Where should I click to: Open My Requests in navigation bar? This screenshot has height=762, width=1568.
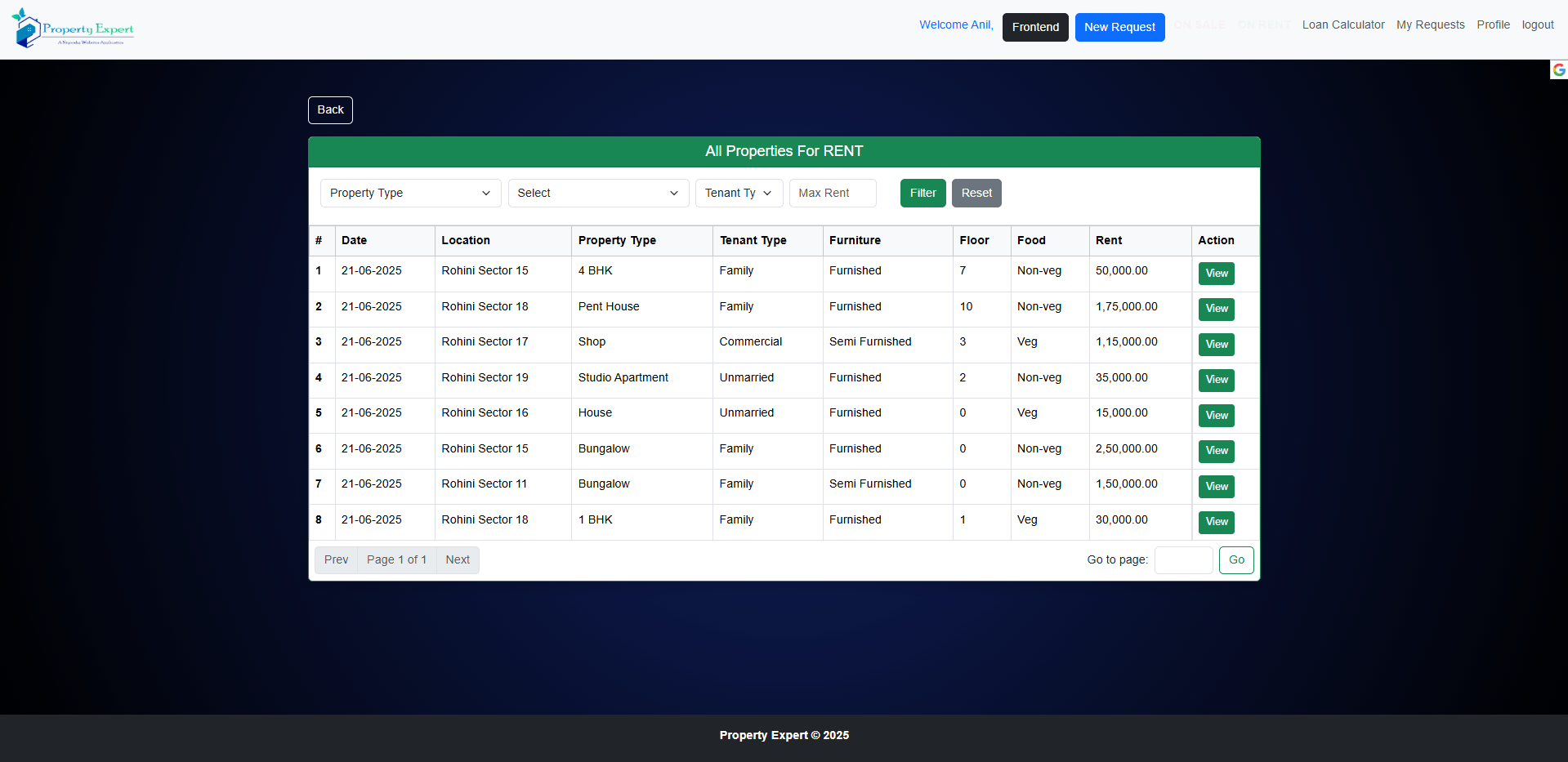point(1430,25)
